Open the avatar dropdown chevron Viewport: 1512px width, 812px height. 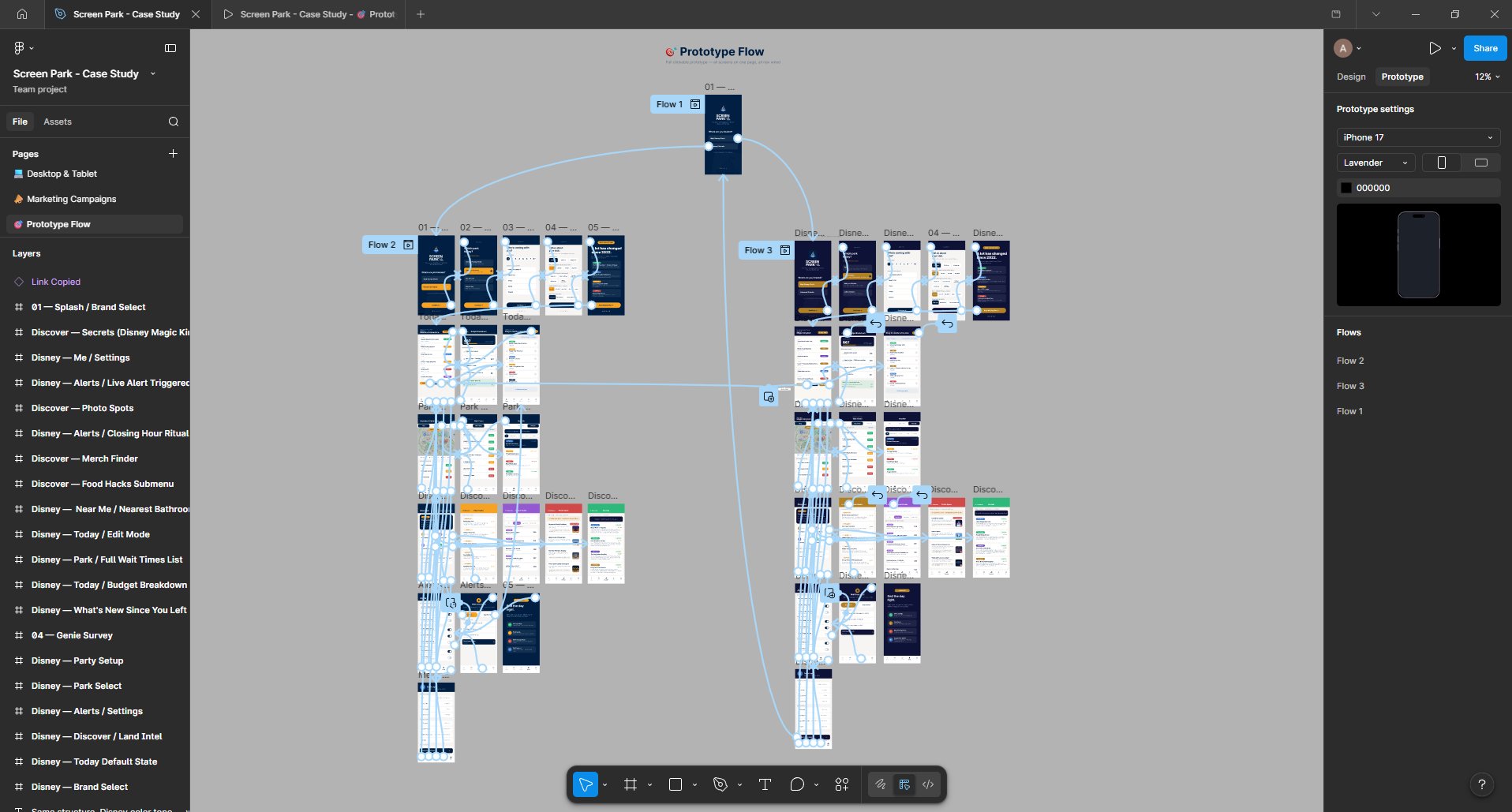tap(1358, 48)
